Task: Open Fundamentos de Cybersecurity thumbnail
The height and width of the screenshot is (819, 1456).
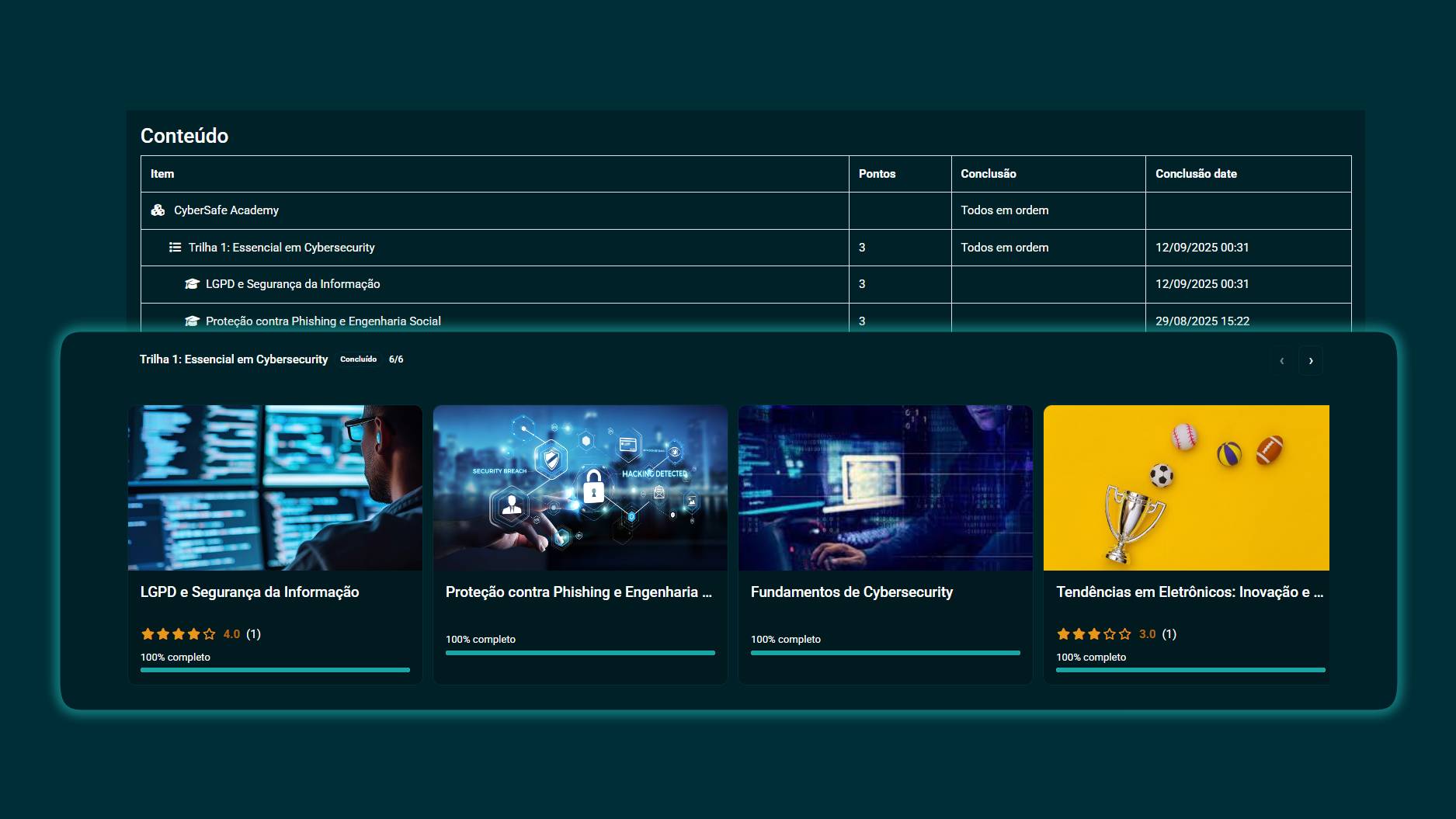Action: (x=885, y=488)
